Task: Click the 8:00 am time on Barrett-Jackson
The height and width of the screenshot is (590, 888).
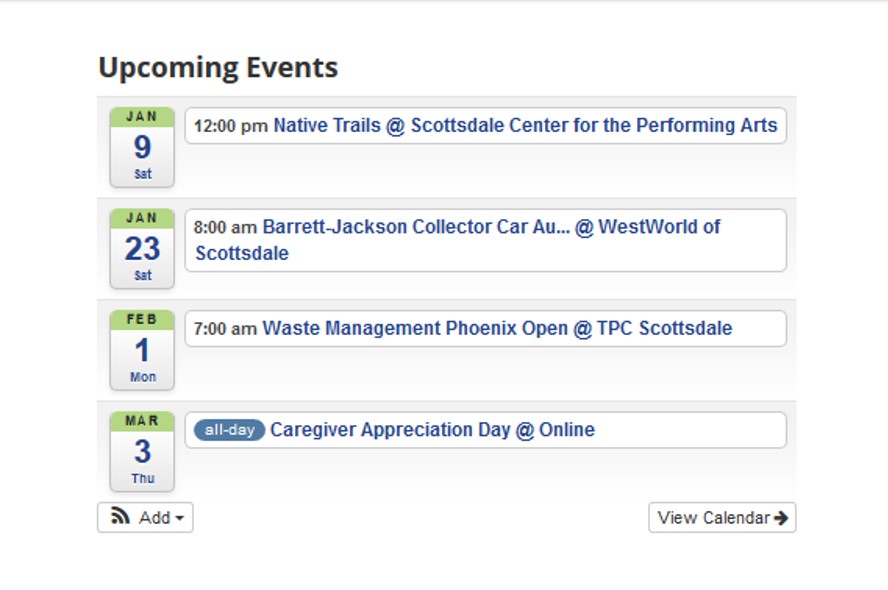Action: click(225, 227)
